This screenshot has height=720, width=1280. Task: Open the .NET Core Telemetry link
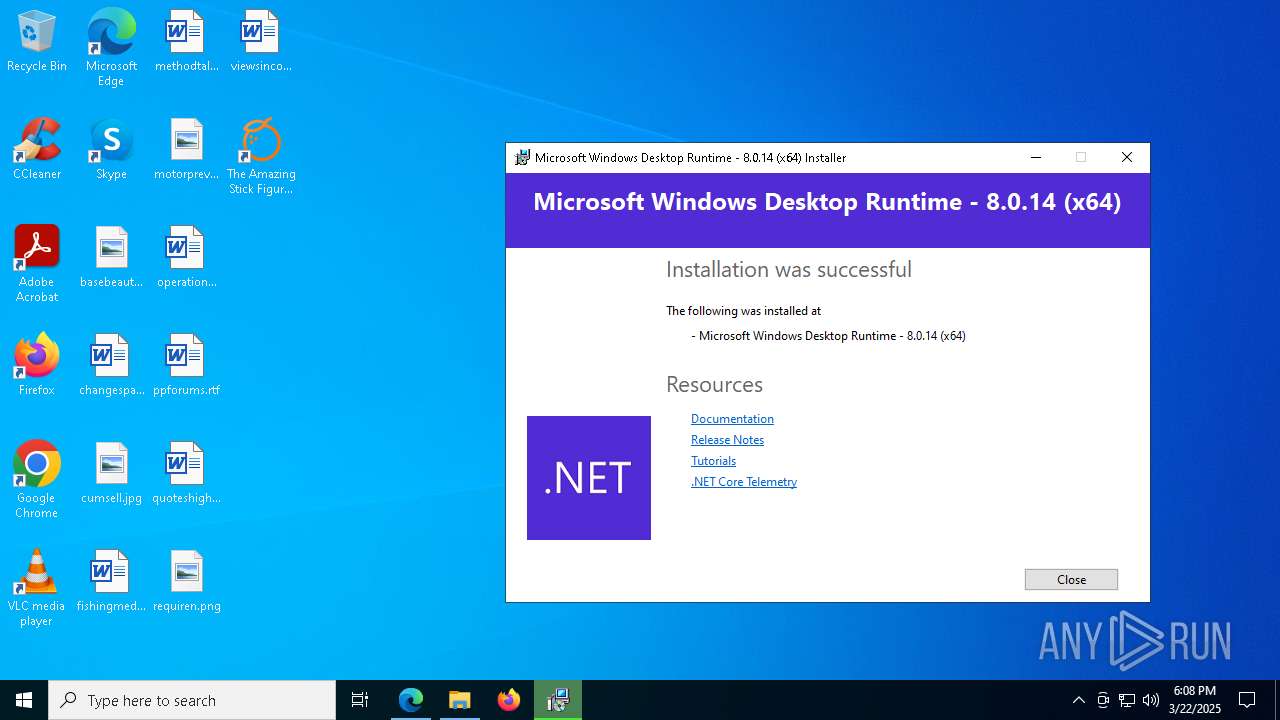point(744,482)
